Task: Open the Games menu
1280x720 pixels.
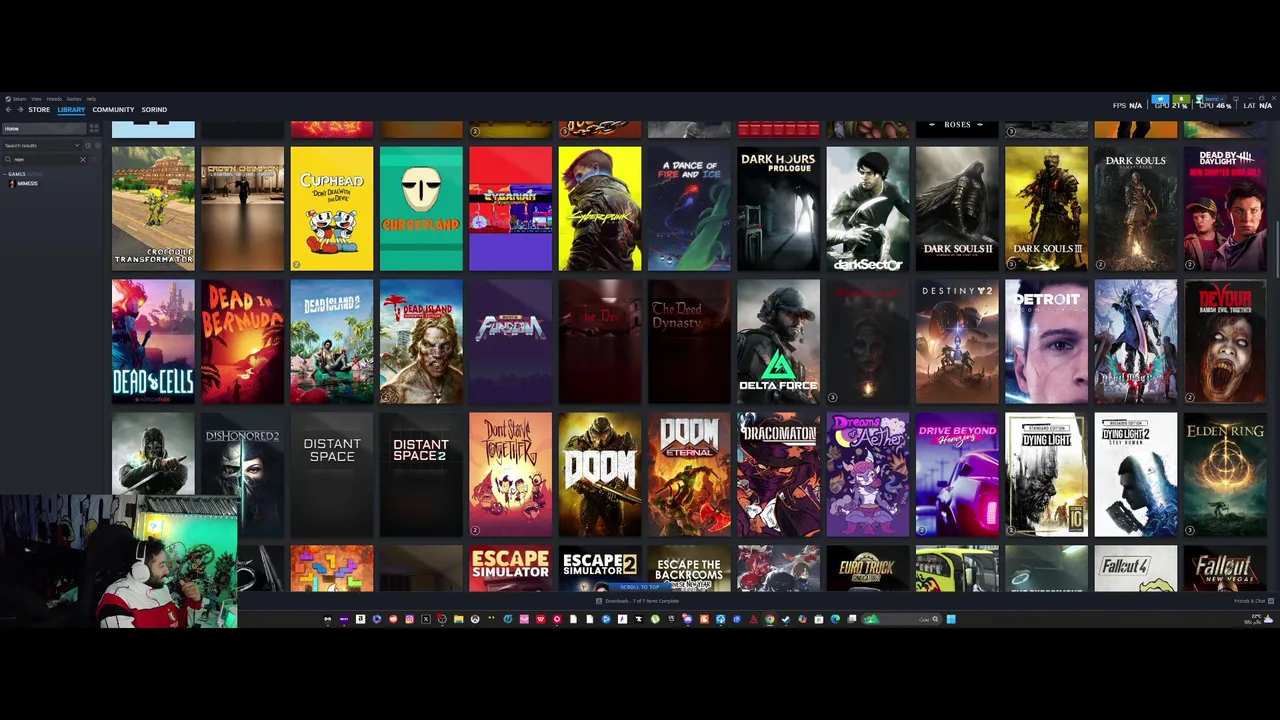Action: click(74, 99)
